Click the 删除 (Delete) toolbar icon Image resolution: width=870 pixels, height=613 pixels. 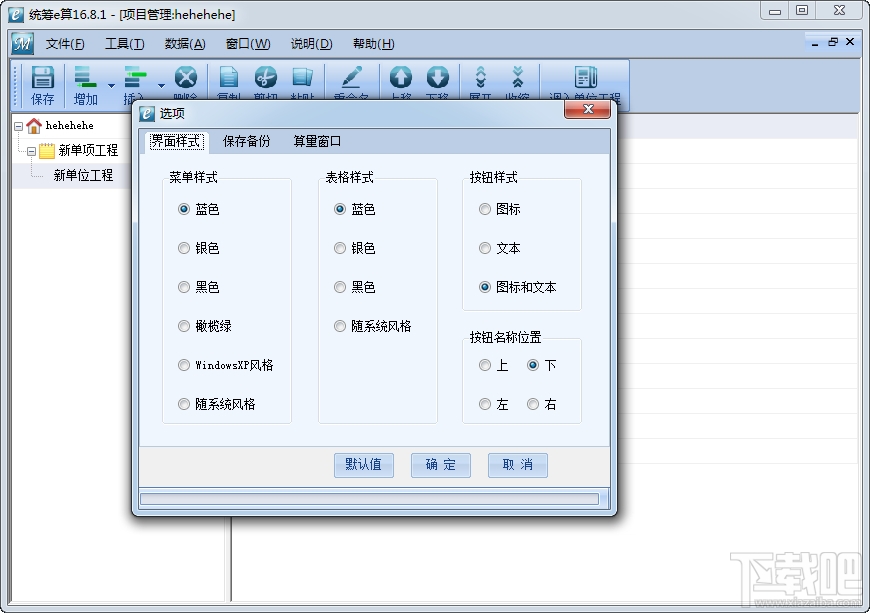[x=184, y=80]
